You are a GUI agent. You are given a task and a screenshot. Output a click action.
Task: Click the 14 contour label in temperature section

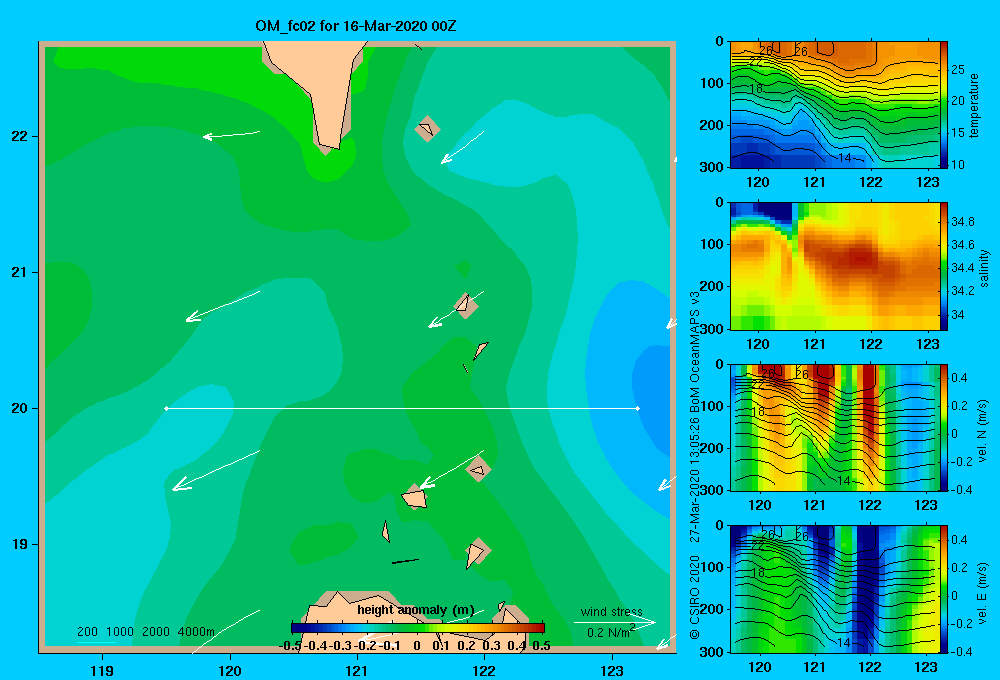844,158
